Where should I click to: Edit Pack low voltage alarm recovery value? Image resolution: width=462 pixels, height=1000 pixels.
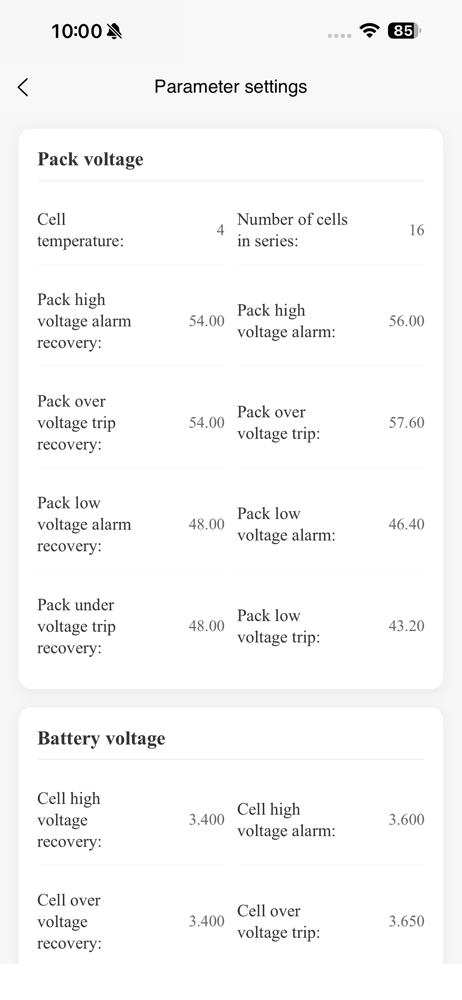tap(207, 524)
